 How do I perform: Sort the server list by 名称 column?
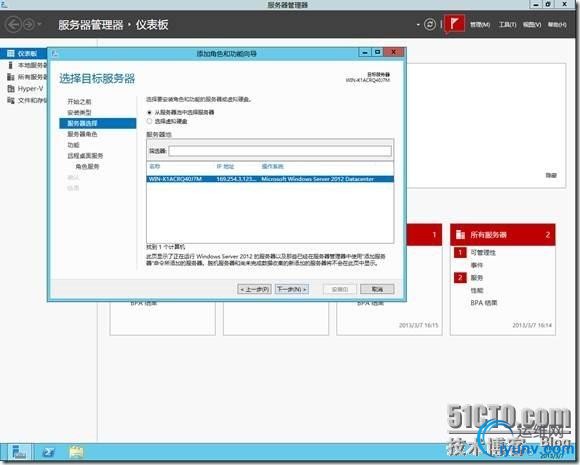[x=155, y=166]
